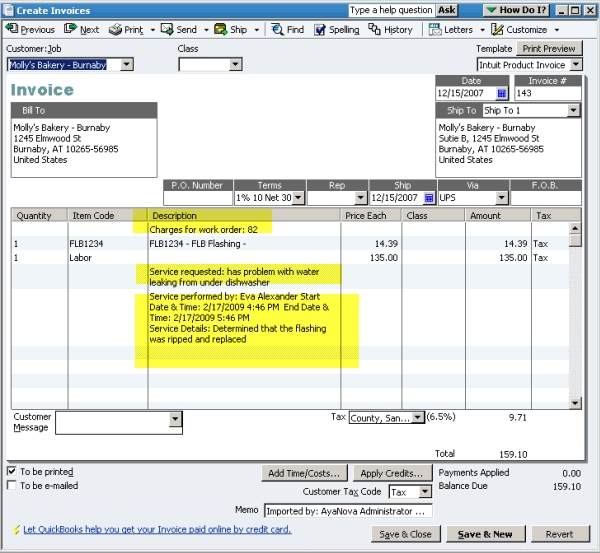Expand the Ship To dropdown

click(x=573, y=111)
